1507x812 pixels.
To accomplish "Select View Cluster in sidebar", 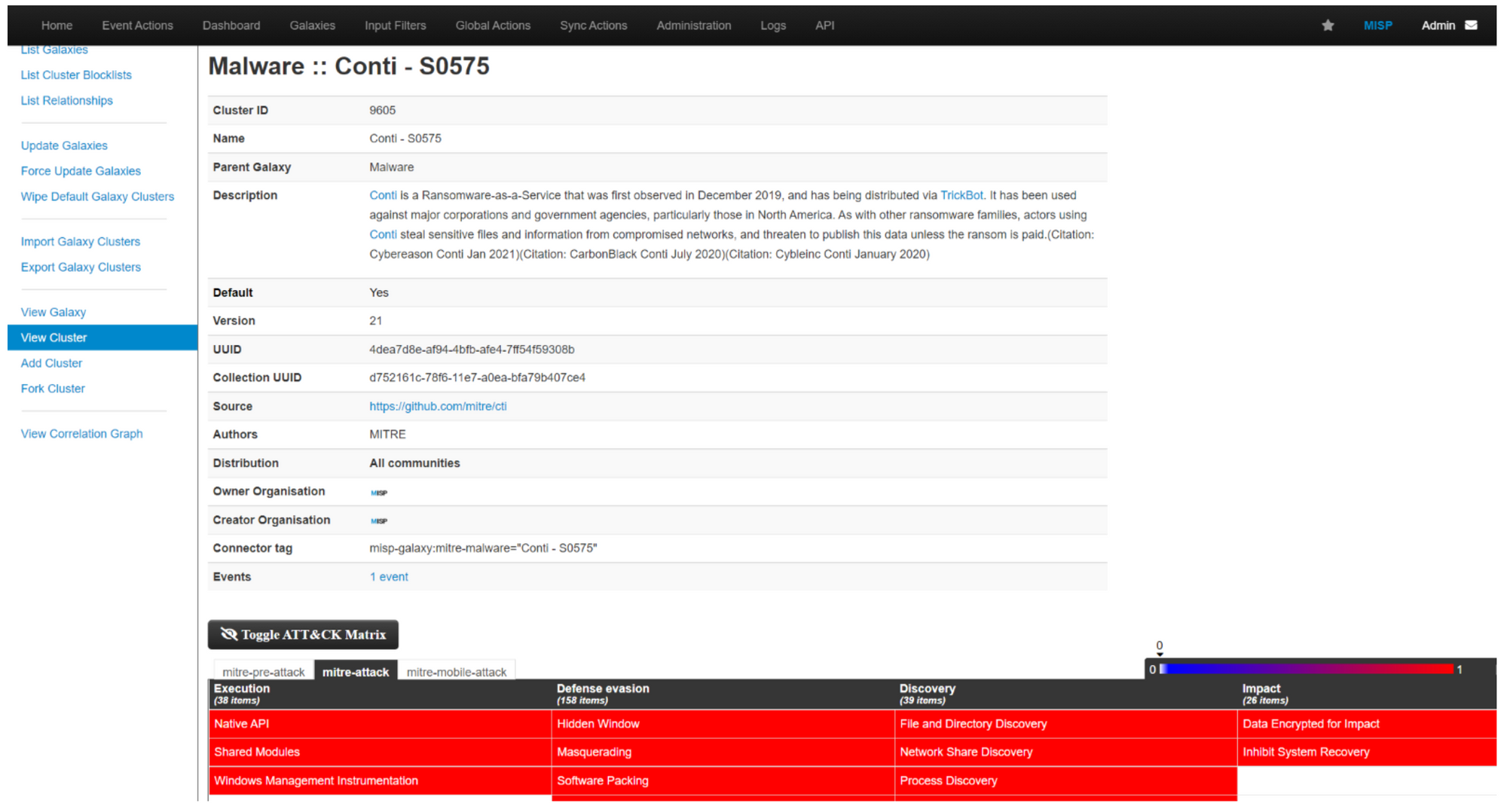I will pos(102,337).
